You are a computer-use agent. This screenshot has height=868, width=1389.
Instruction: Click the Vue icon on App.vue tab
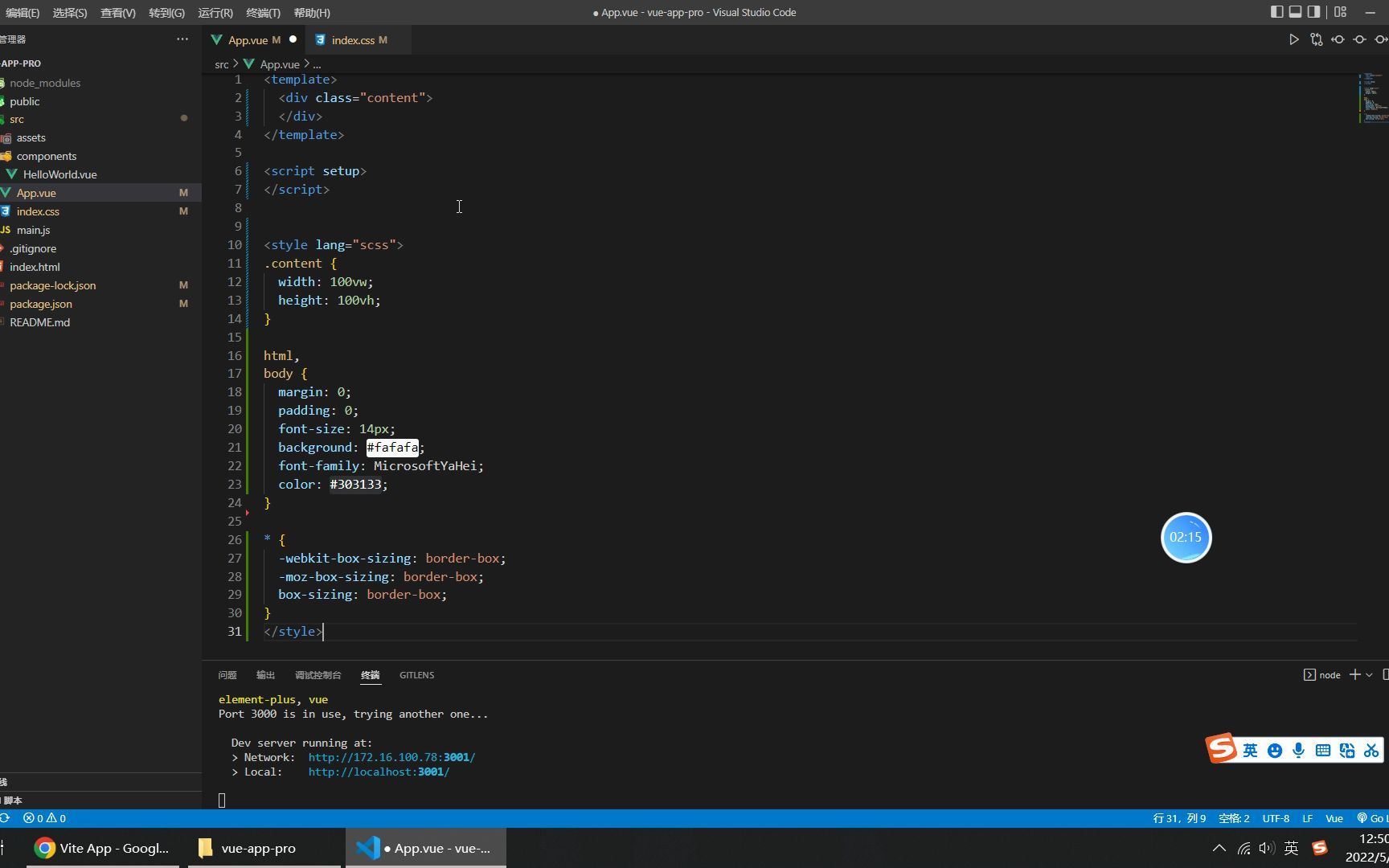(x=216, y=39)
